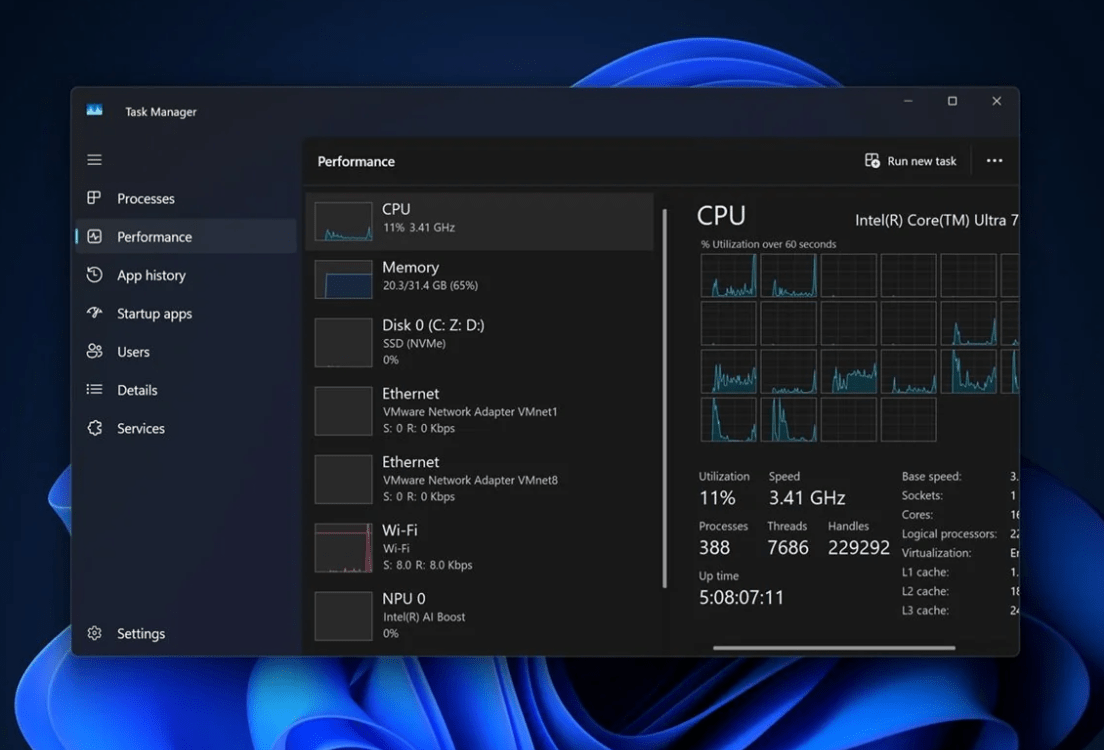Click SSD (NVMe) disk type text
Viewport: 1104px width, 750px height.
414,344
